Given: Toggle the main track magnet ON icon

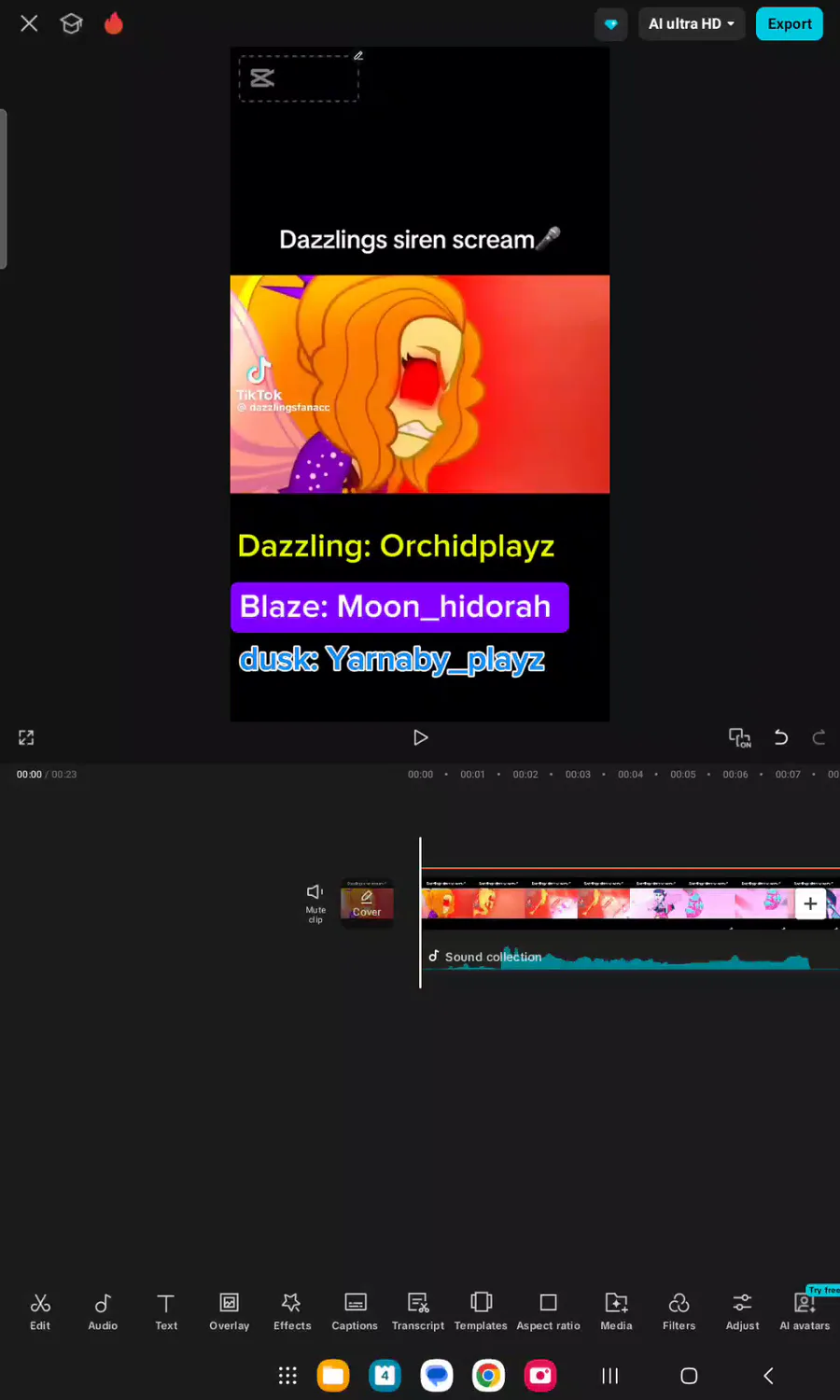Looking at the screenshot, I should coord(739,737).
